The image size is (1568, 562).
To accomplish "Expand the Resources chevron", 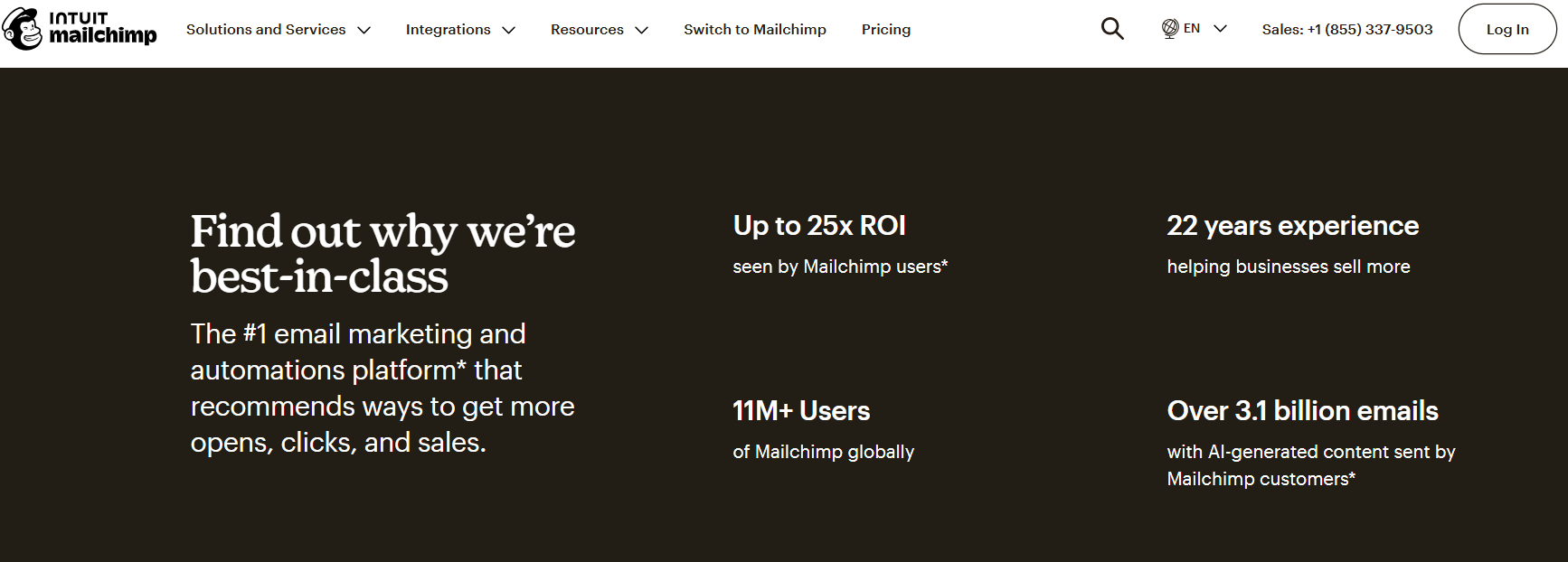I will [x=642, y=30].
